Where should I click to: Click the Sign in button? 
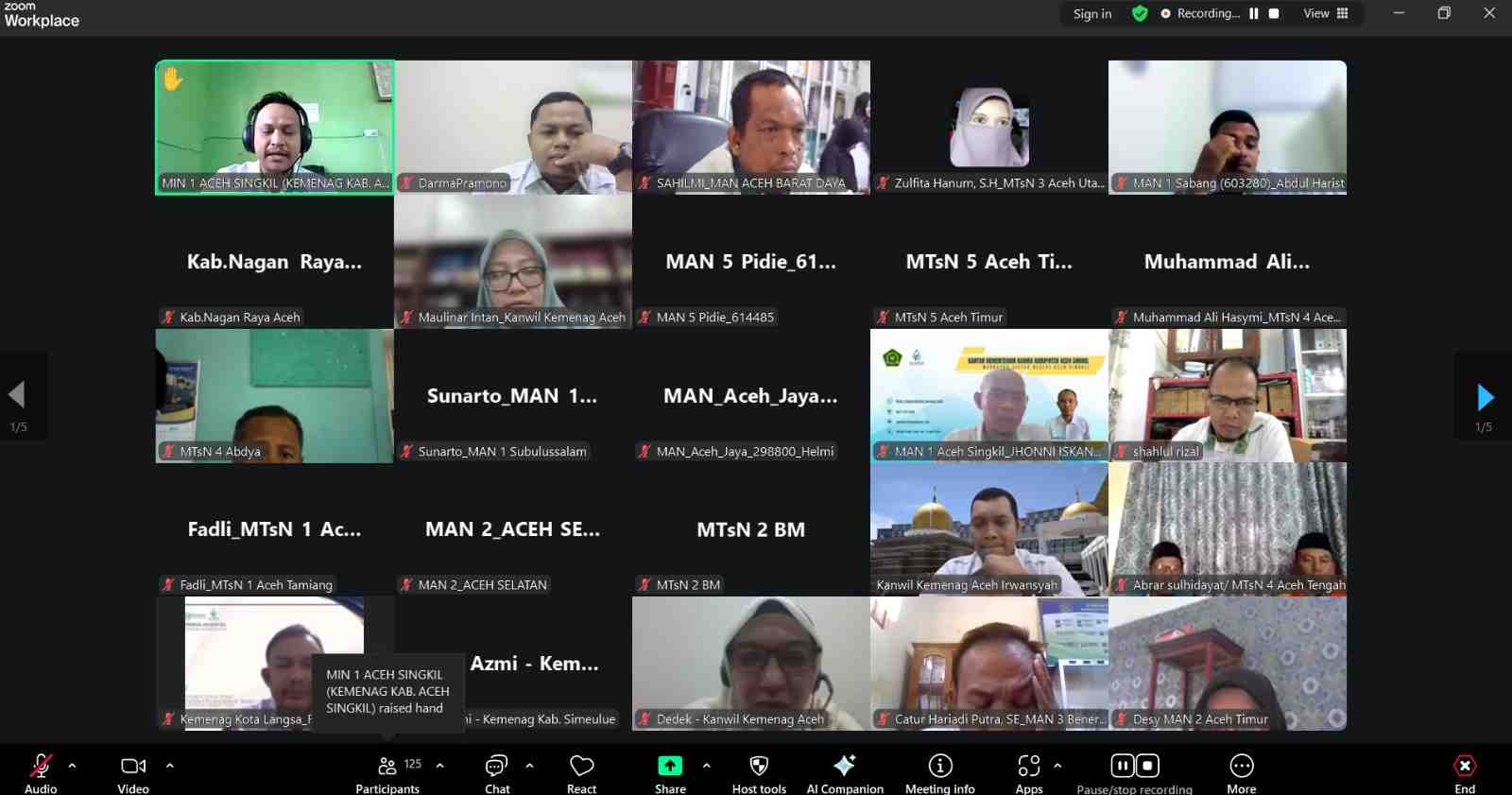pyautogui.click(x=1092, y=13)
